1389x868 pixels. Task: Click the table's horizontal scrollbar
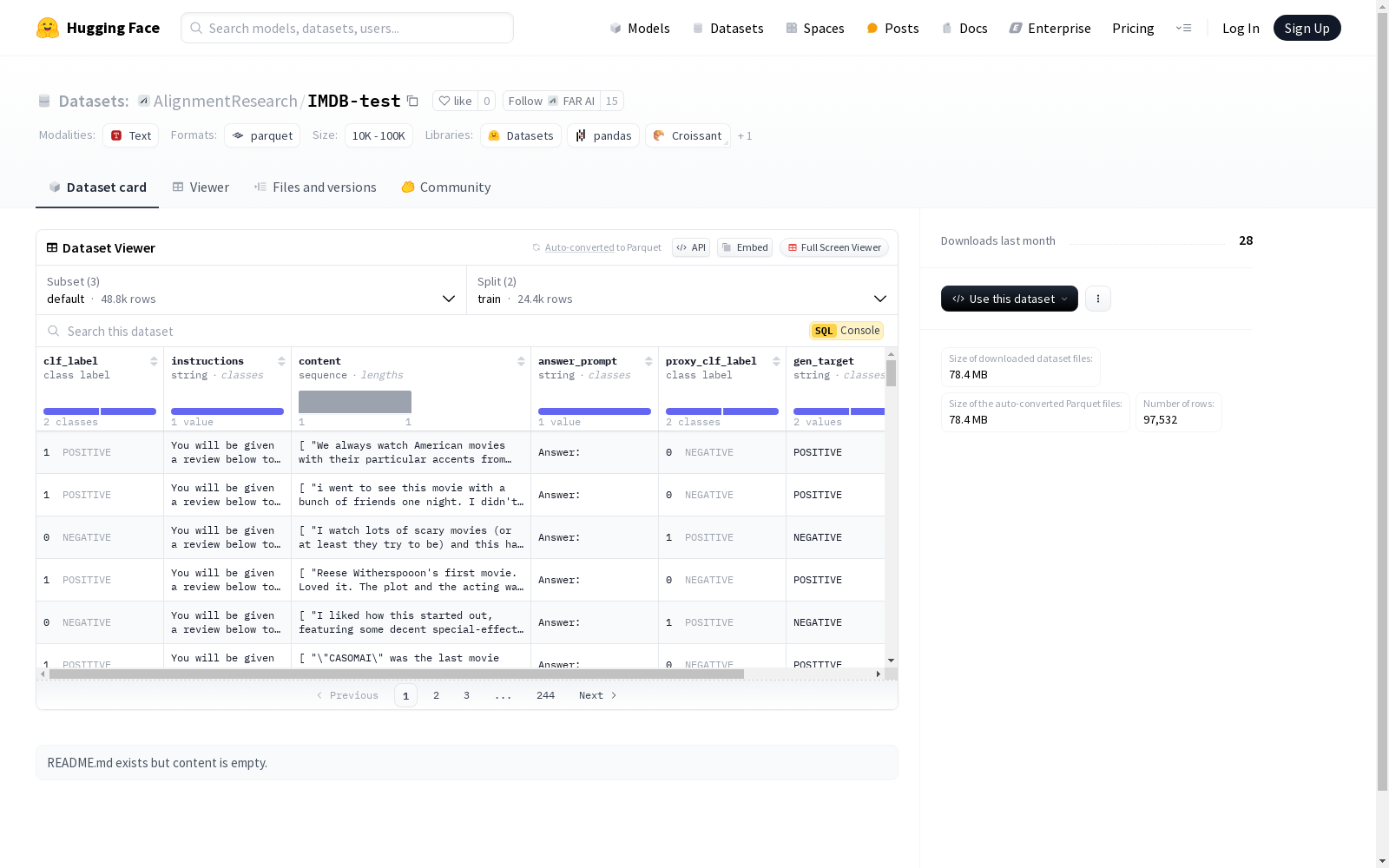pyautogui.click(x=397, y=674)
